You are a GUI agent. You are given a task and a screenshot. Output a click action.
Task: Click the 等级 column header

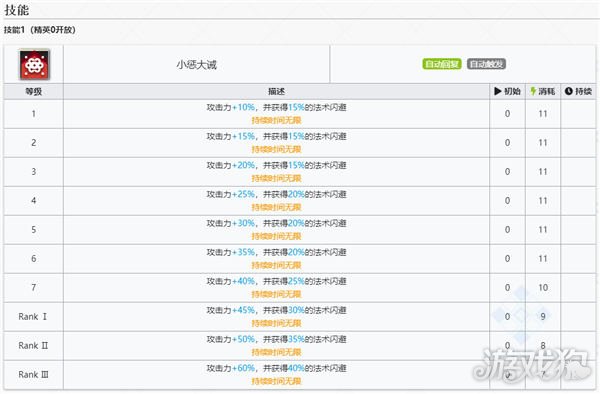[x=34, y=91]
